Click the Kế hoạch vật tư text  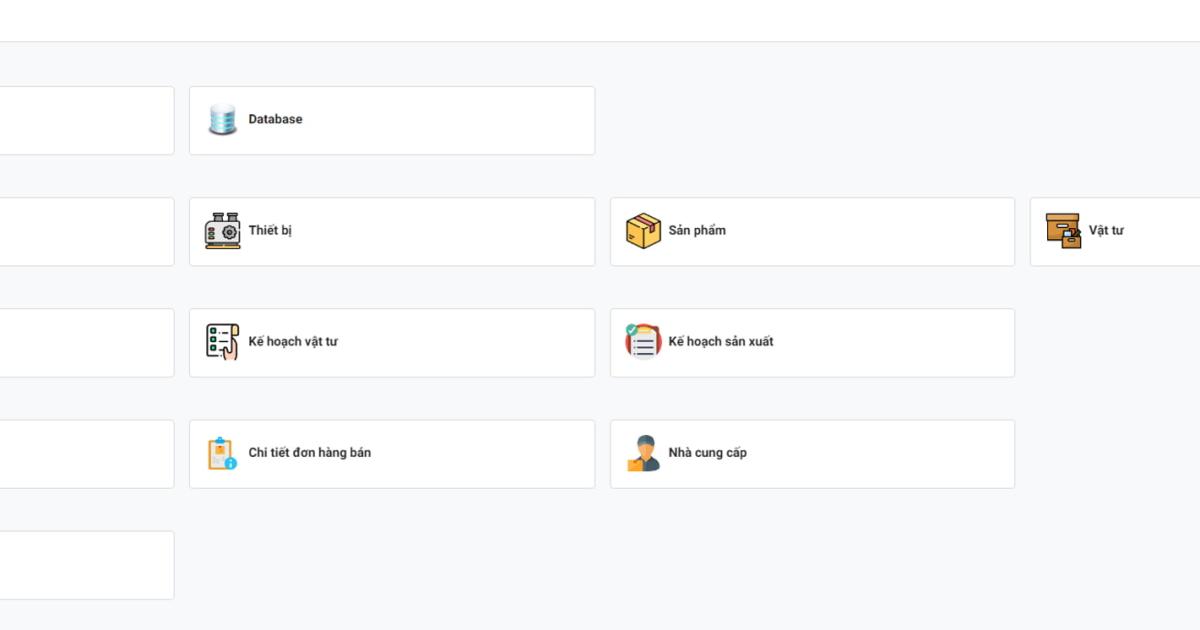tap(294, 342)
